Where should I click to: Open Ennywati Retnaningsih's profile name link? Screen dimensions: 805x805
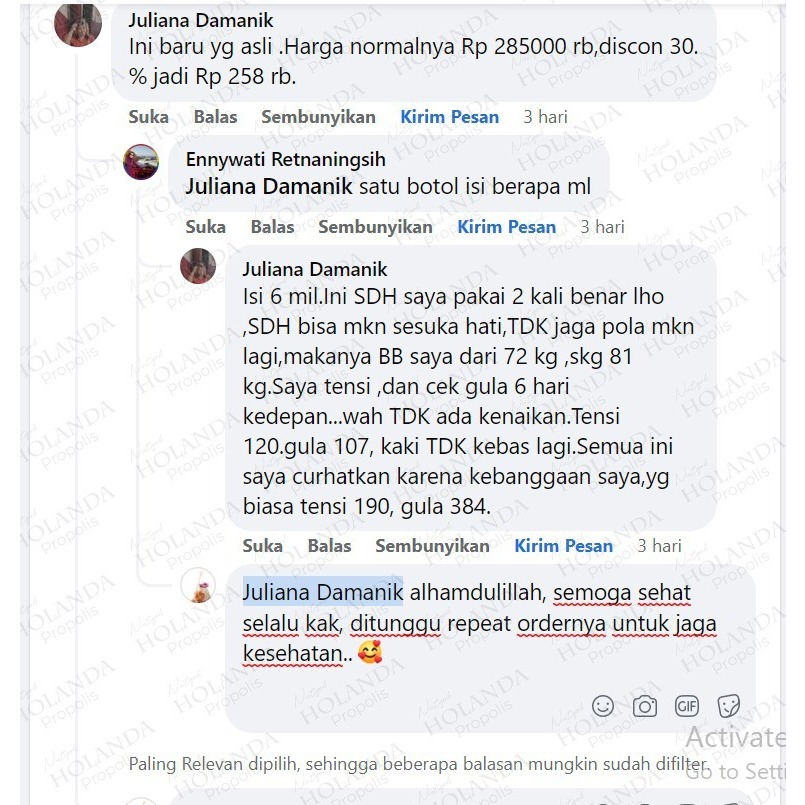pyautogui.click(x=285, y=160)
